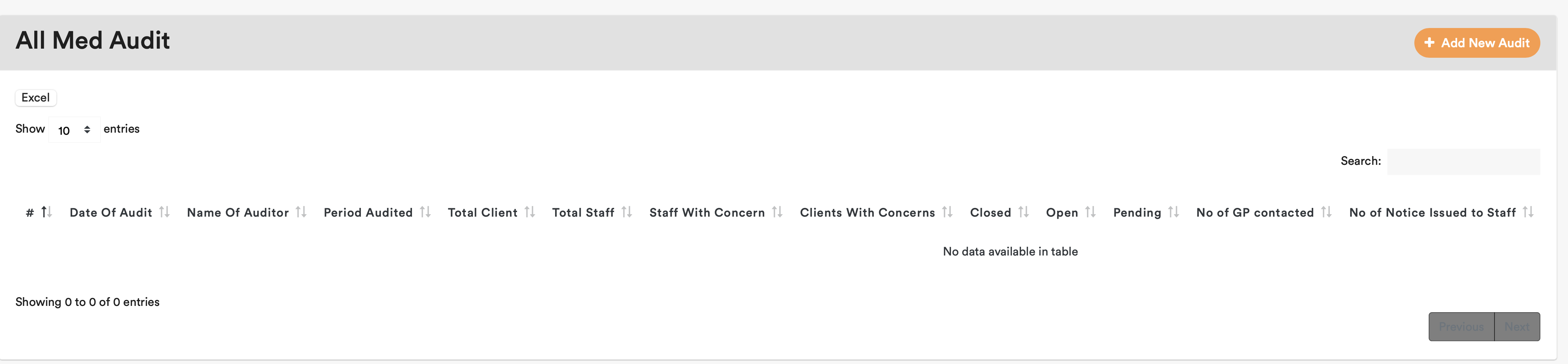Click Total Staff sort arrows
Image resolution: width=1568 pixels, height=364 pixels.
(x=626, y=212)
